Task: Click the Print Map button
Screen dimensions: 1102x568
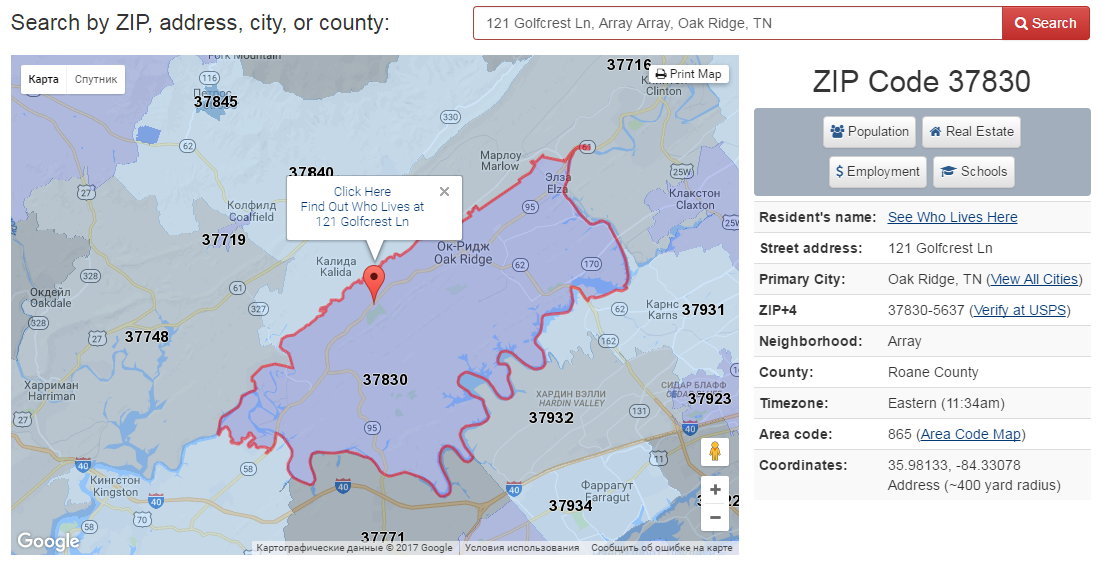Action: coord(688,74)
